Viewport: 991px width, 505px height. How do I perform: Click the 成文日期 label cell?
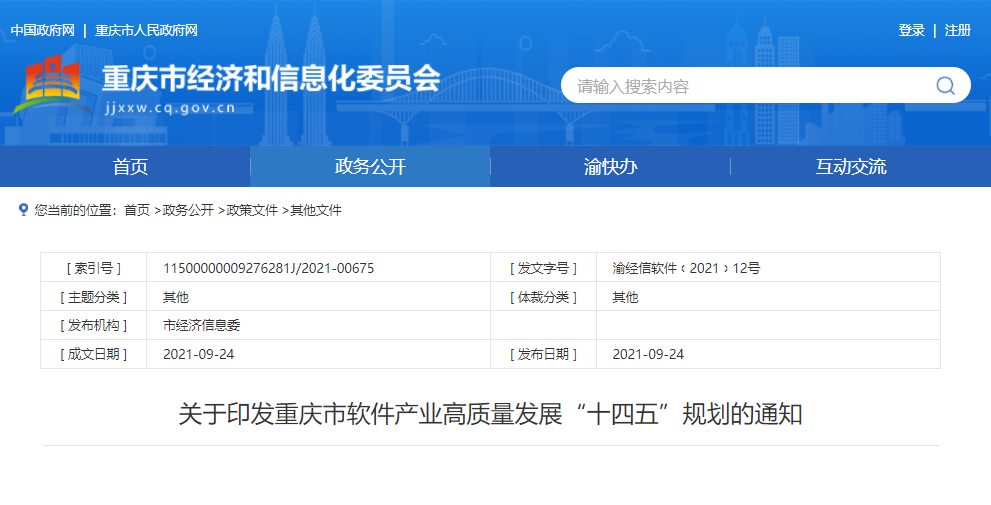(94, 354)
